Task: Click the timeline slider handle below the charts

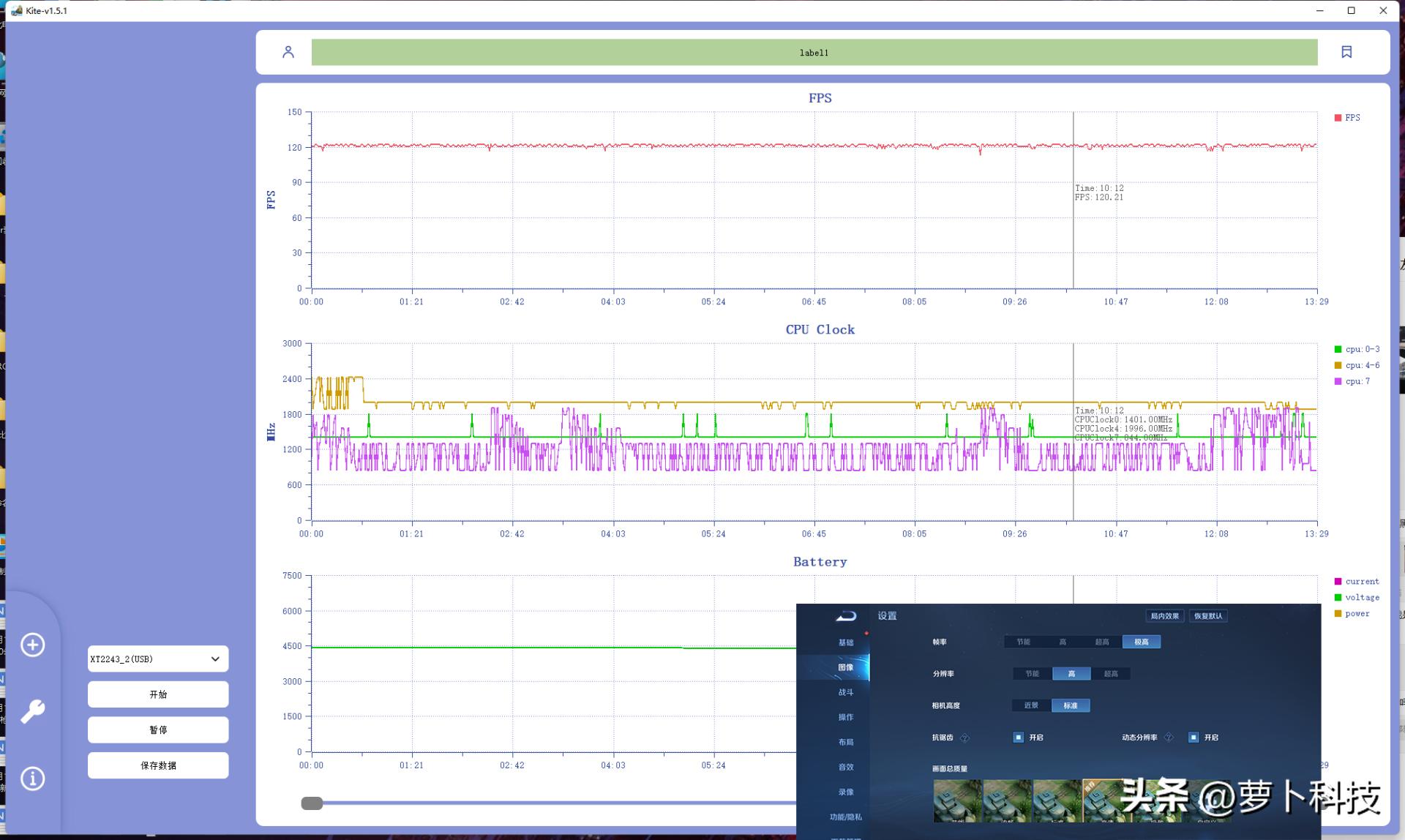Action: pos(312,803)
